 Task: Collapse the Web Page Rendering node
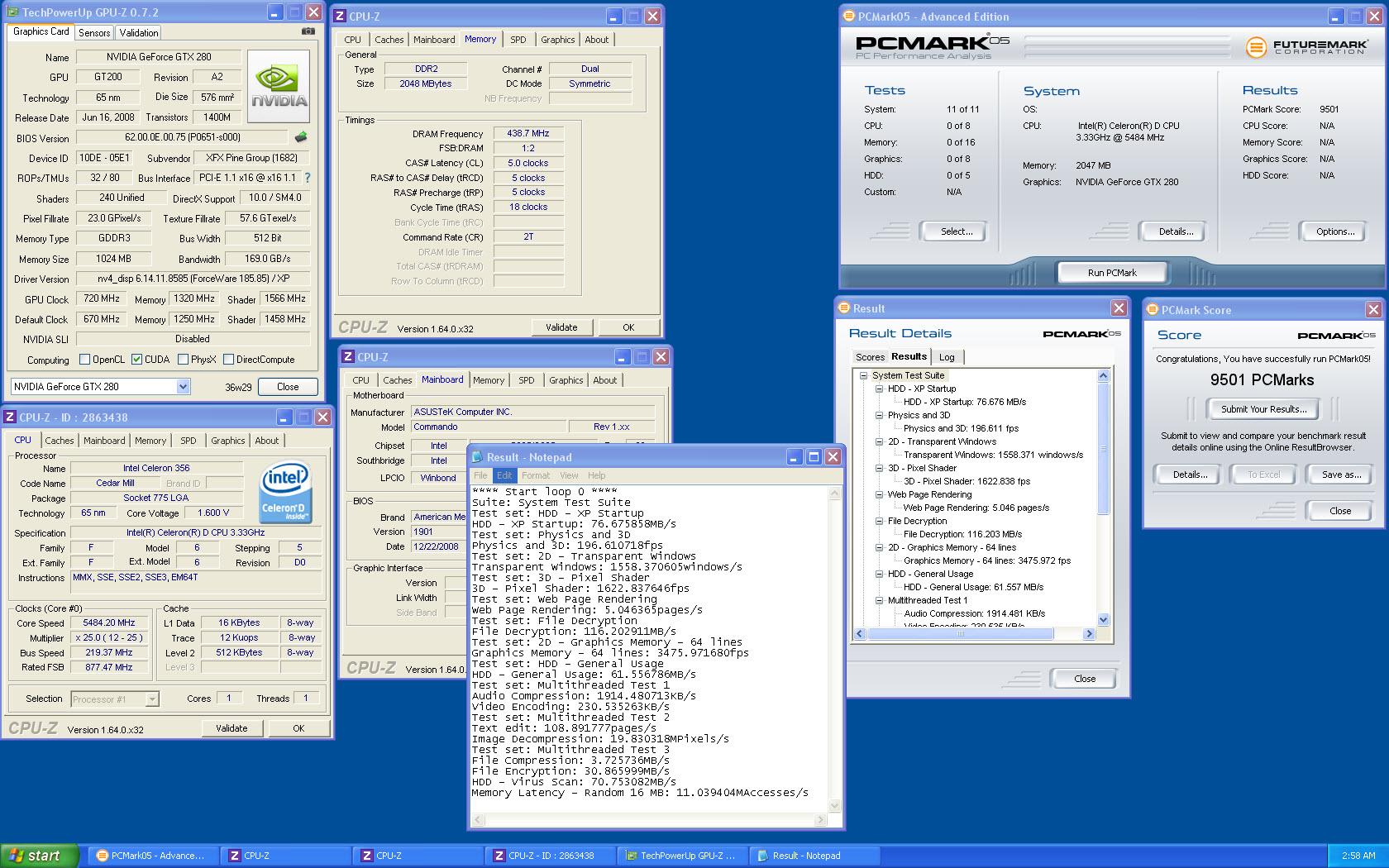click(880, 494)
